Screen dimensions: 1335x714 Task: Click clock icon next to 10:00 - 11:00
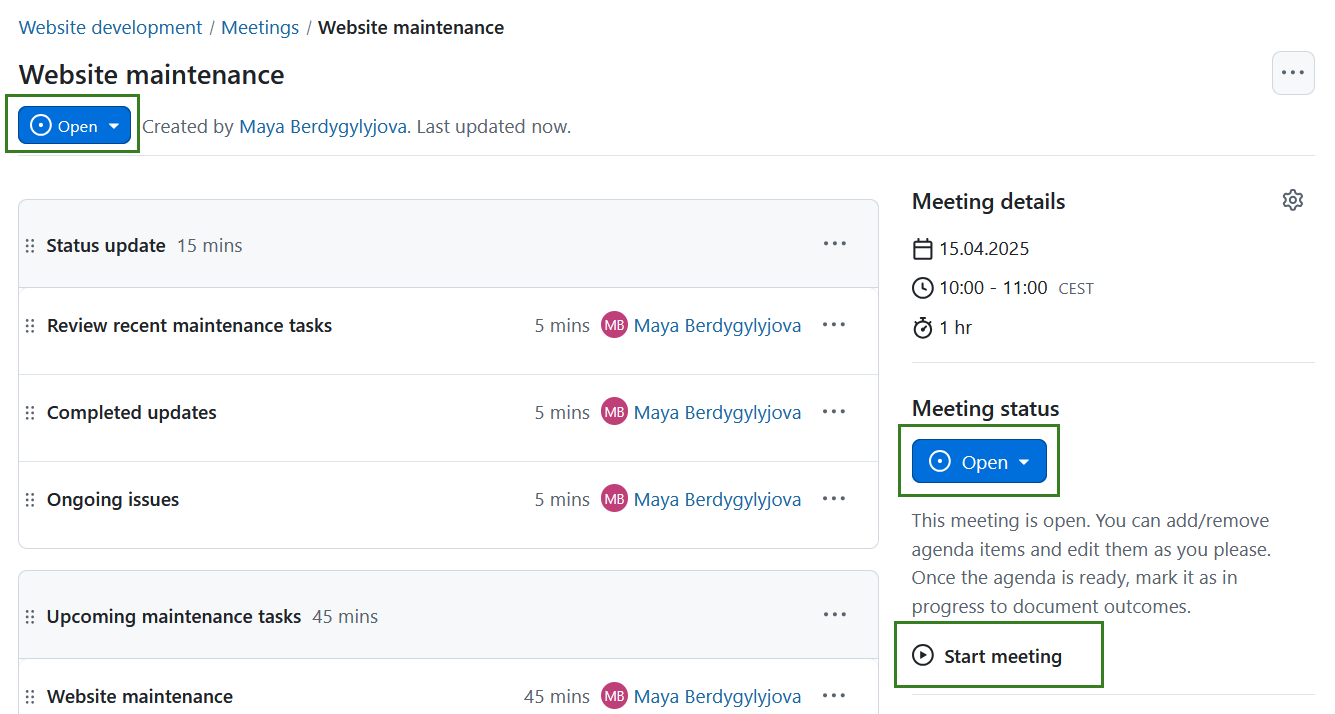click(923, 288)
